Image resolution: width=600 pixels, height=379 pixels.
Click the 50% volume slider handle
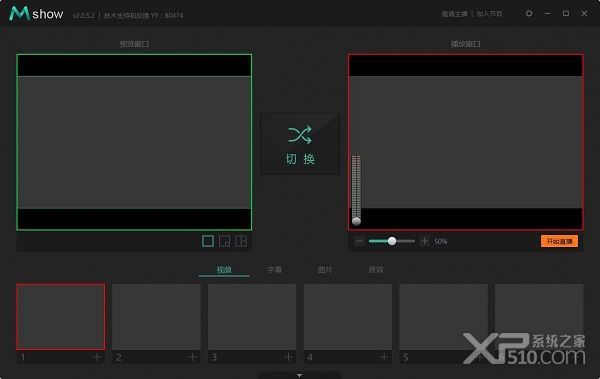[x=392, y=241]
